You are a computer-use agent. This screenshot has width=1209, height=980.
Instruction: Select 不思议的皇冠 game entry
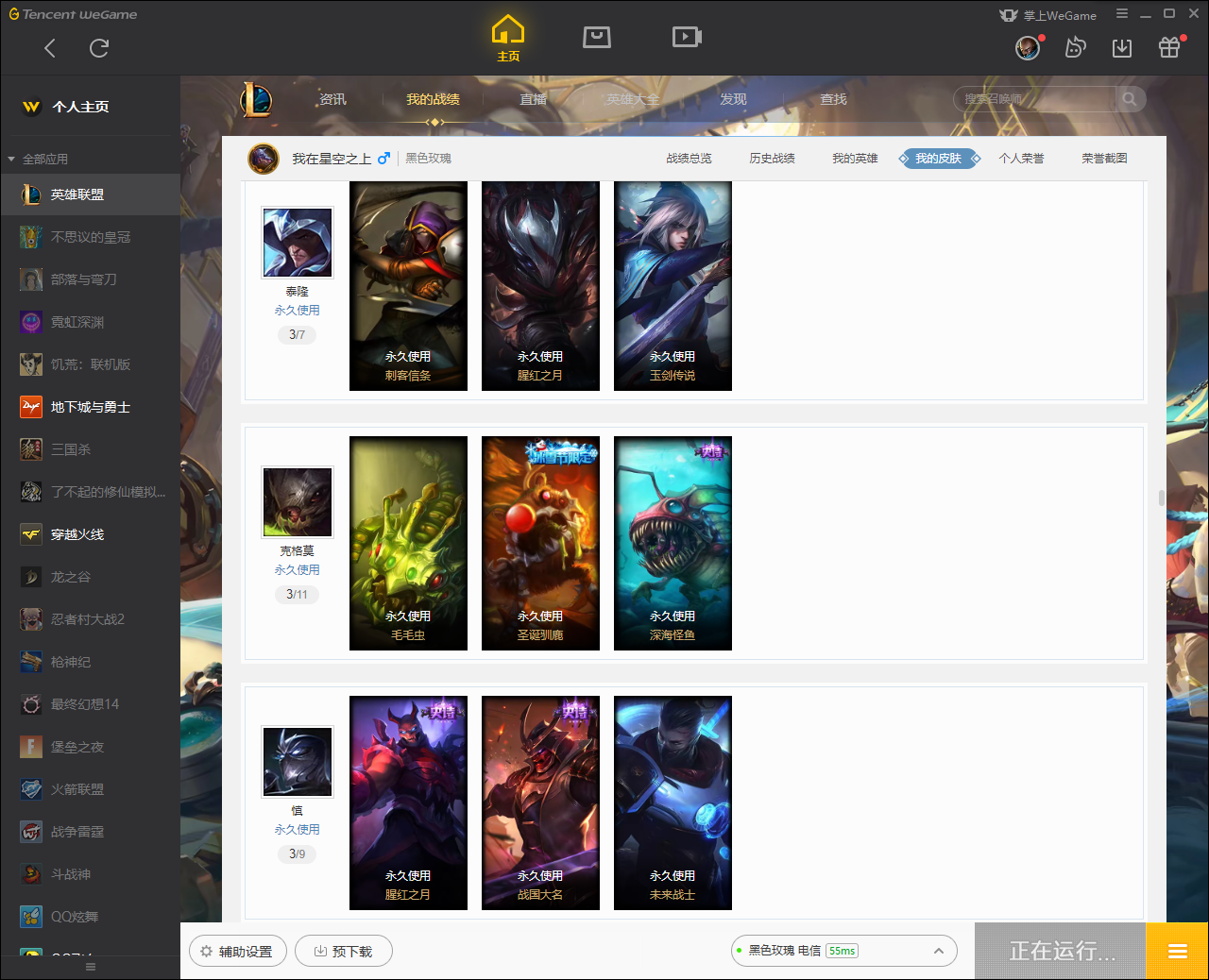(x=91, y=237)
